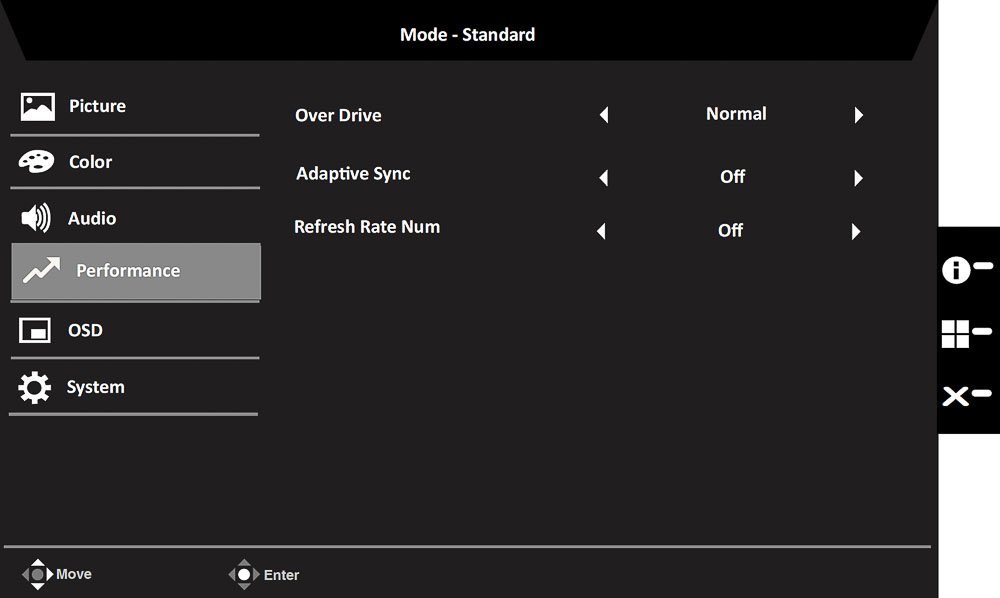1000x598 pixels.
Task: Open the mode grid side button
Action: [966, 333]
